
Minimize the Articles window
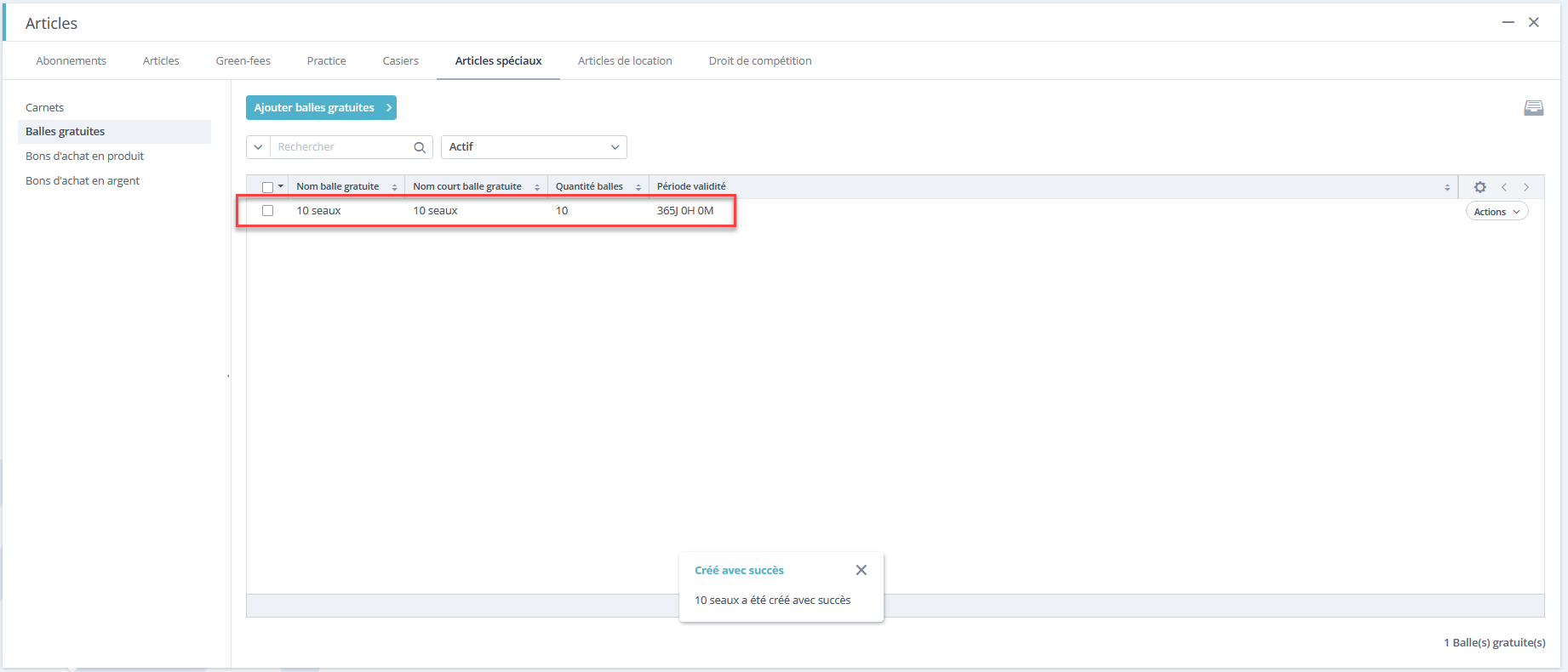coord(1508,23)
